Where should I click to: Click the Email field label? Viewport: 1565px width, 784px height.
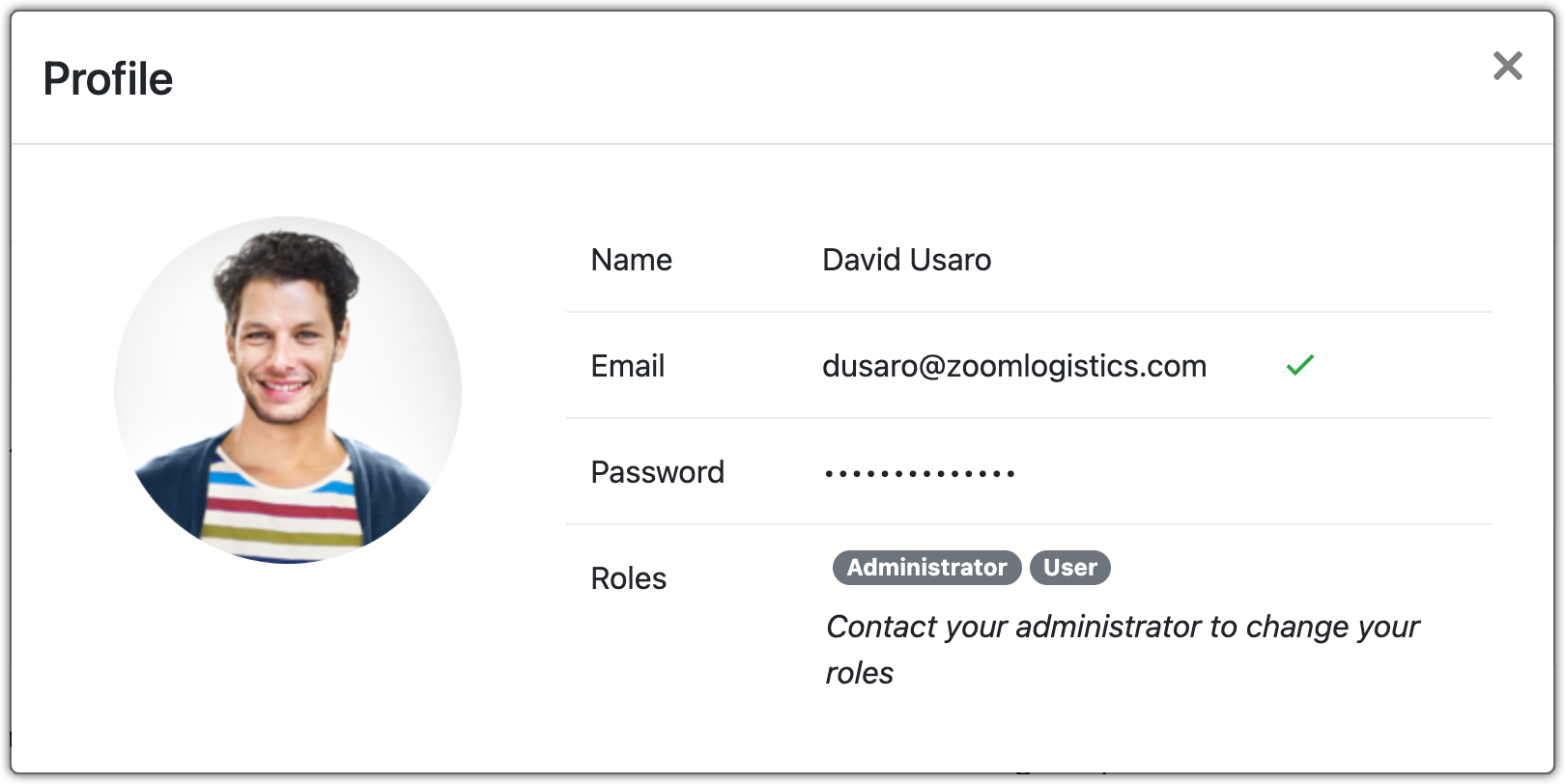pos(627,366)
